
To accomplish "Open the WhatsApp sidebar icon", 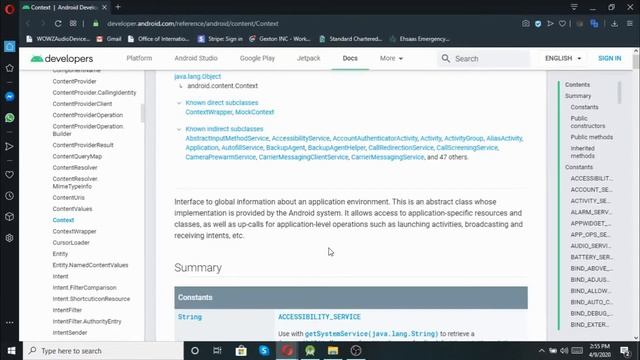I will (9, 118).
